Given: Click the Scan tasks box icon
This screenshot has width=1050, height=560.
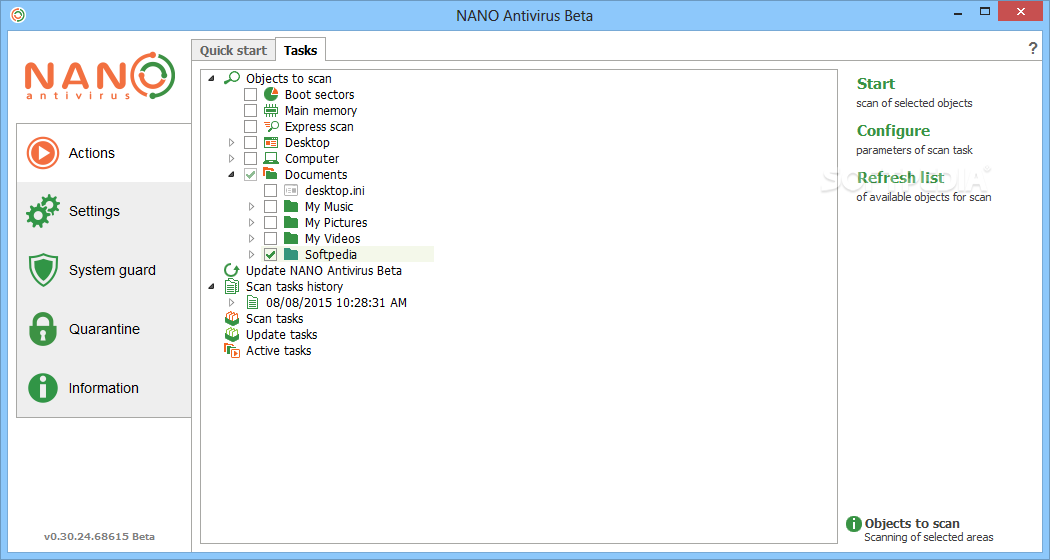Looking at the screenshot, I should 232,318.
